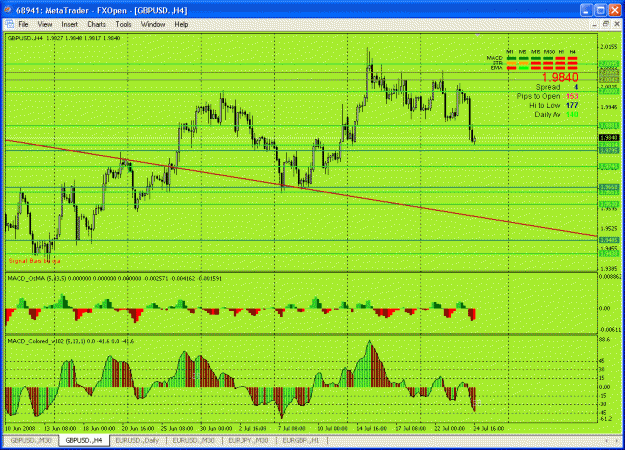Click the '18 Jun 00:00' time axis label

(x=99, y=428)
